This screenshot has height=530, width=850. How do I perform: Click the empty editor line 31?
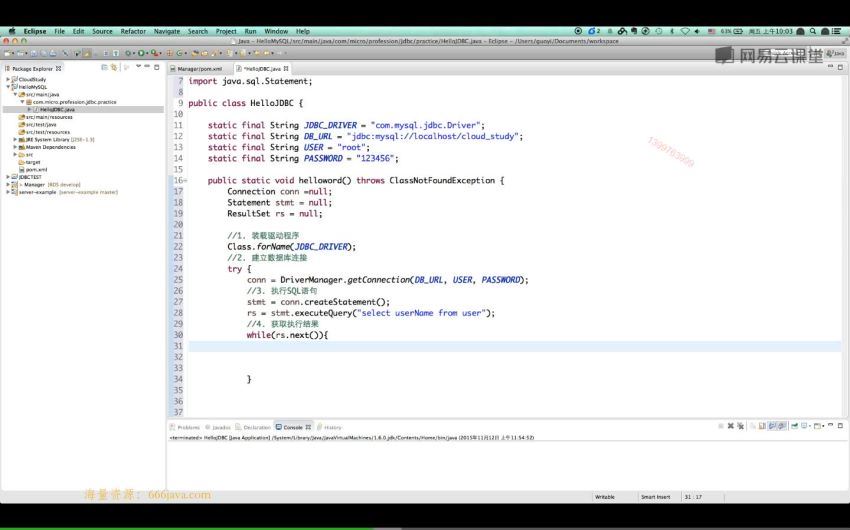500,345
